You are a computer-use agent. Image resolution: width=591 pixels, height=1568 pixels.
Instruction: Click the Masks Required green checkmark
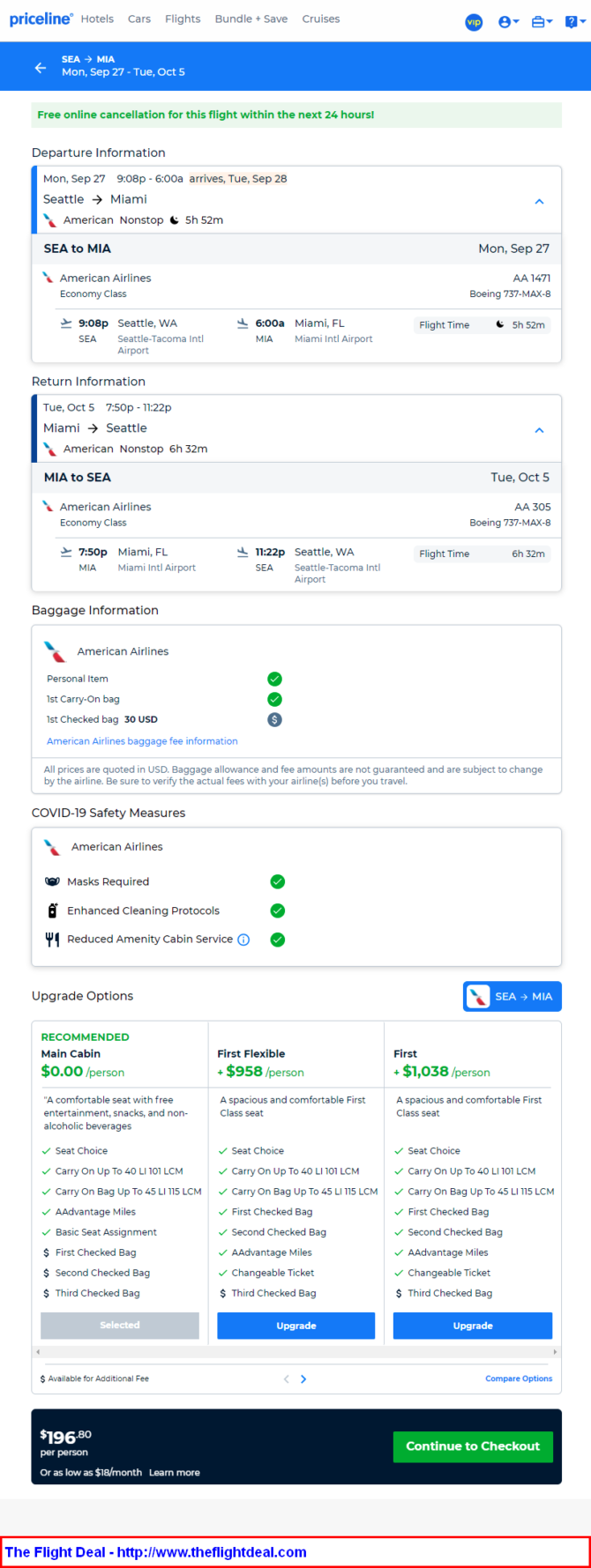[x=277, y=881]
